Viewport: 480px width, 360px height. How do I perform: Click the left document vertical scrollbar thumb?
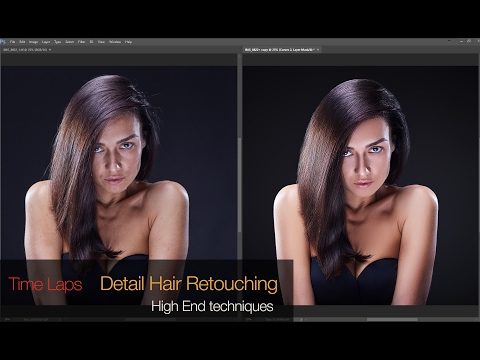click(x=239, y=185)
